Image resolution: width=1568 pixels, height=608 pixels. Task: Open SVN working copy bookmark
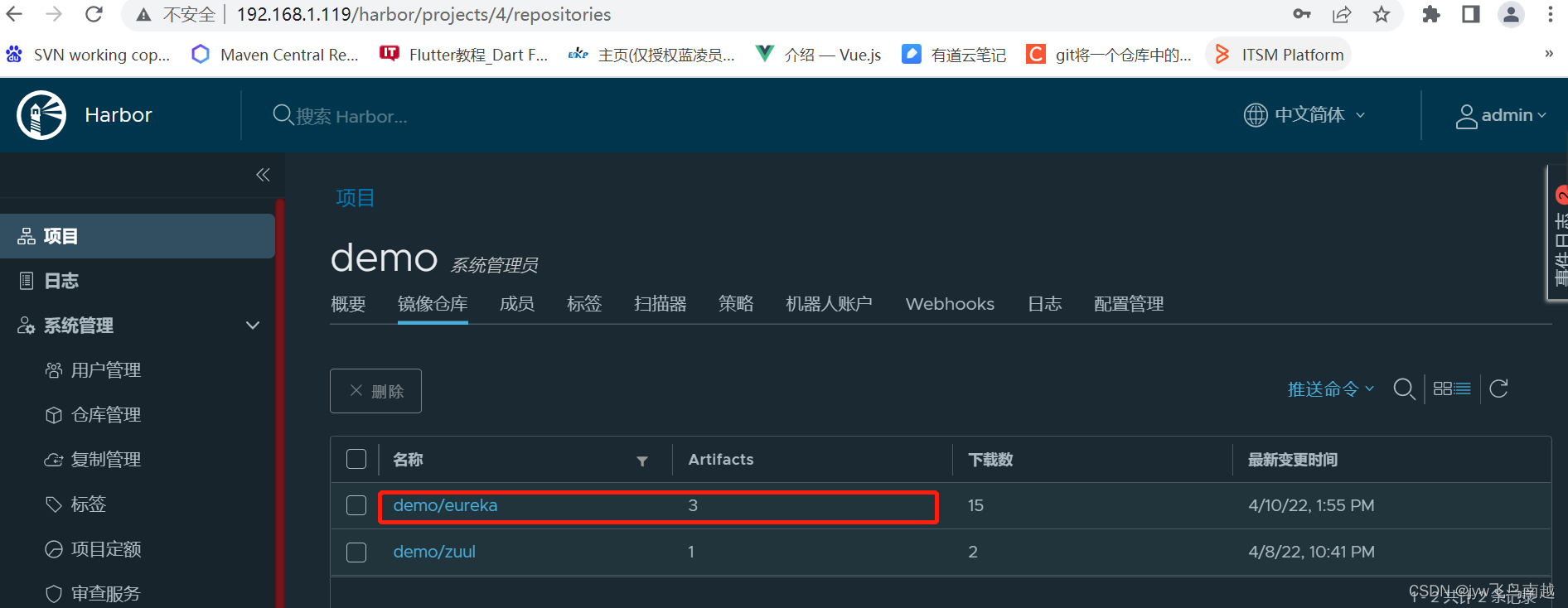tap(88, 55)
